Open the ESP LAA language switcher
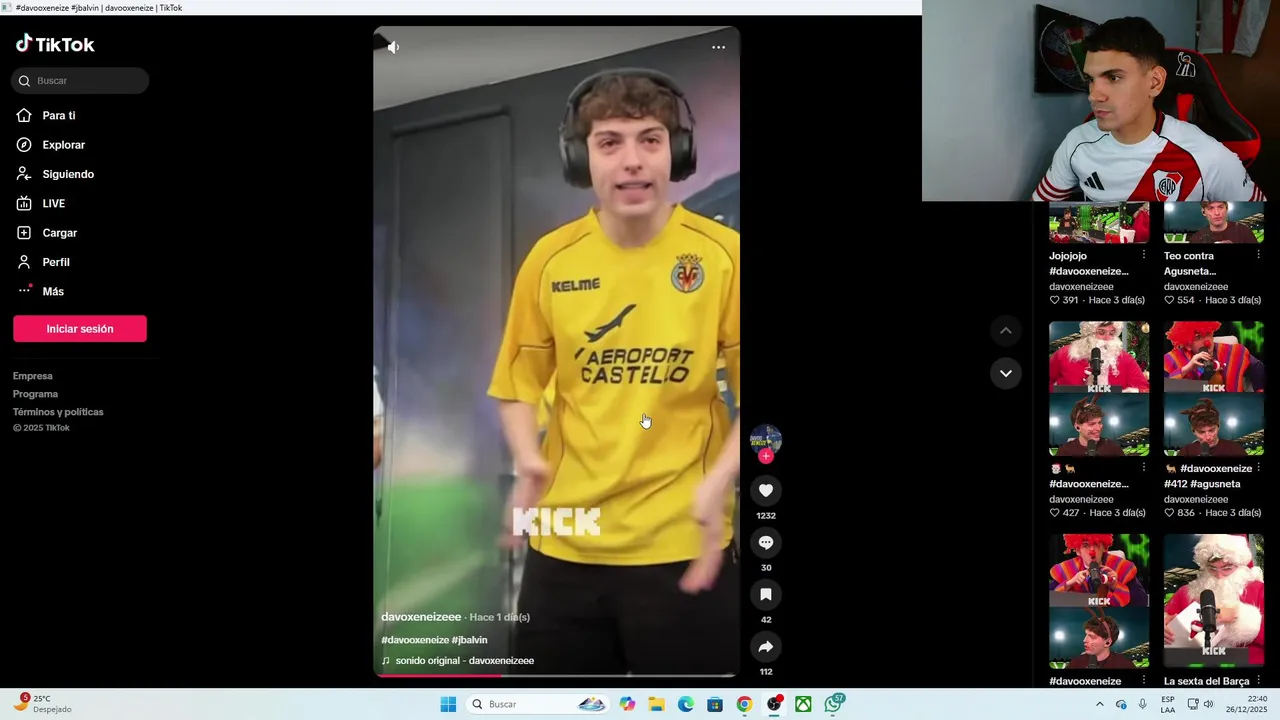 (x=1168, y=704)
